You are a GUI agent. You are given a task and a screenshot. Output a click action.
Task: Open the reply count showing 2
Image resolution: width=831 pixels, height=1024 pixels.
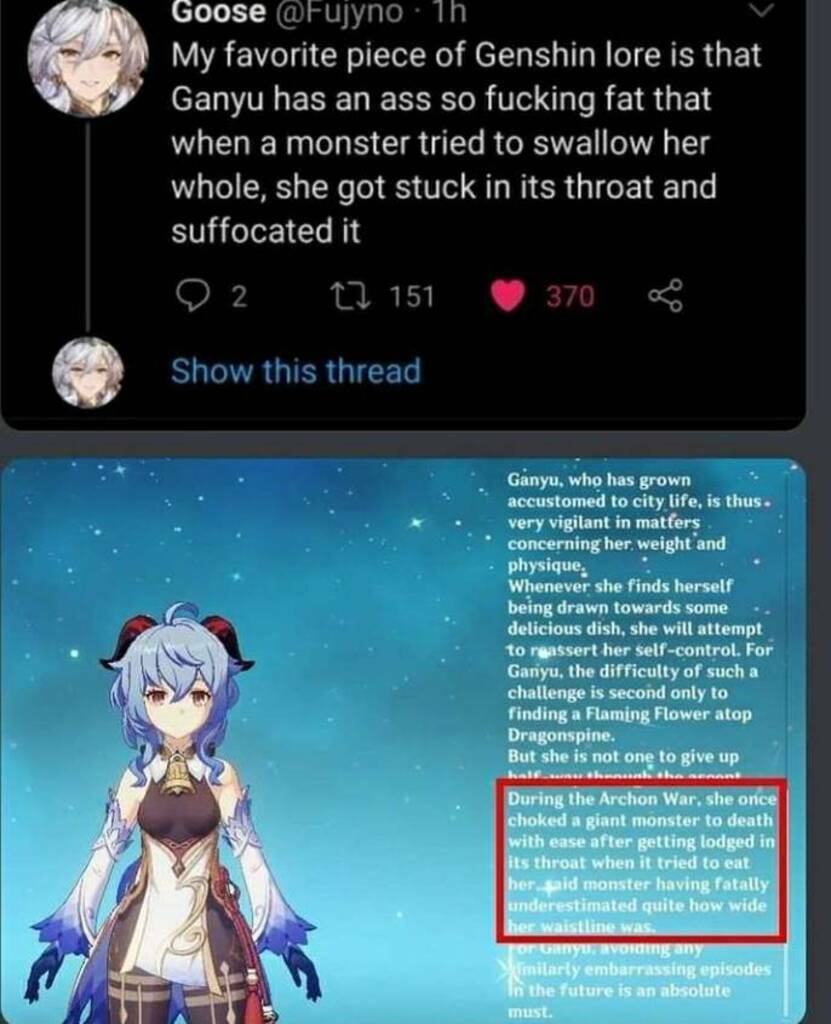[x=240, y=297]
